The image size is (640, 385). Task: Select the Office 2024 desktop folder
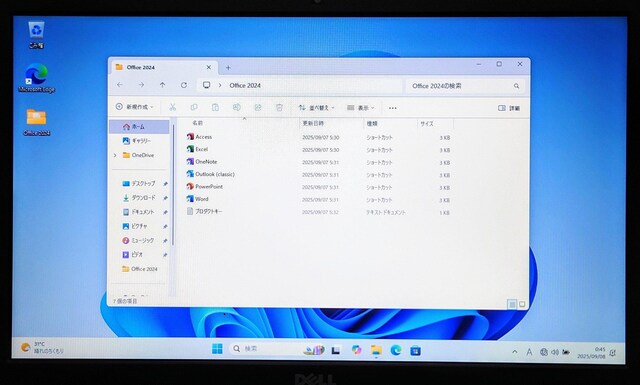coord(36,122)
